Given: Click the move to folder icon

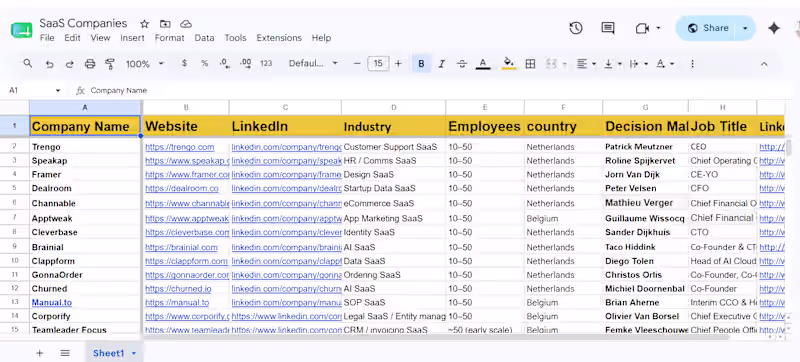Looking at the screenshot, I should click(x=165, y=24).
